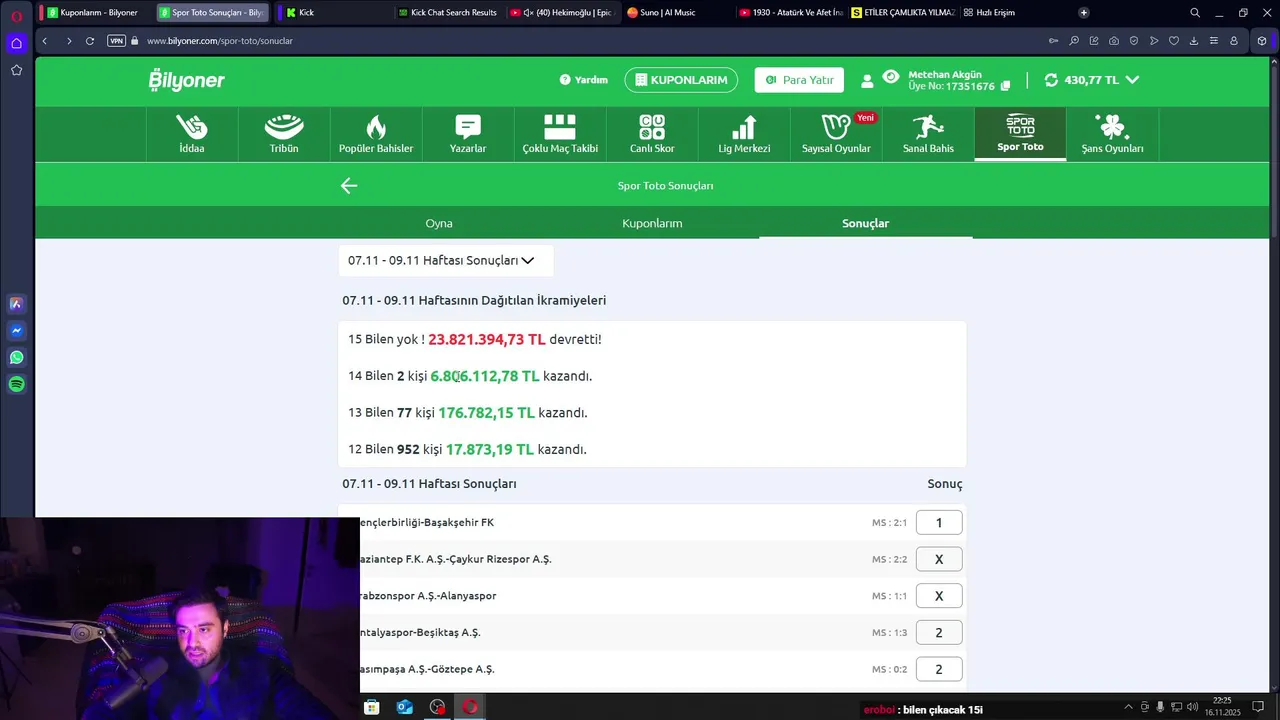The width and height of the screenshot is (1280, 720).
Task: Open the Tribün section
Action: pyautogui.click(x=284, y=134)
